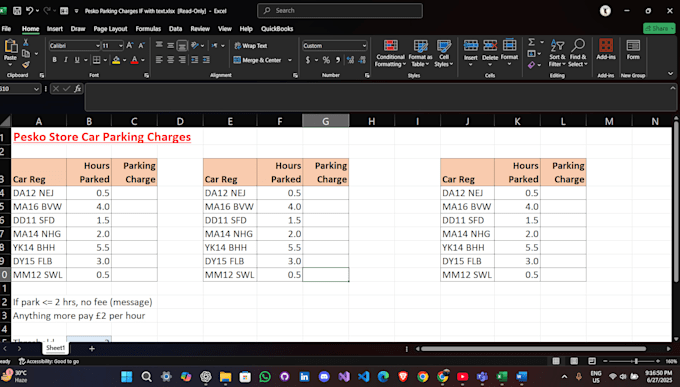Image resolution: width=680 pixels, height=387 pixels.
Task: Open Sort & Filter dropdown
Action: pyautogui.click(x=557, y=53)
